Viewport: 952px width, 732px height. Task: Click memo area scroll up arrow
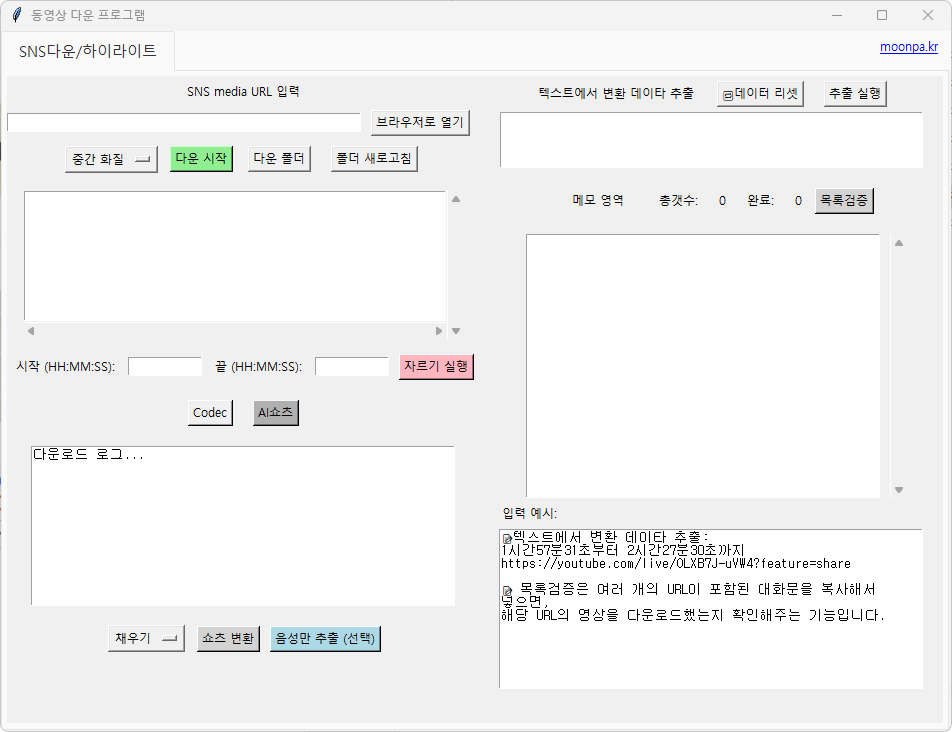pos(899,243)
